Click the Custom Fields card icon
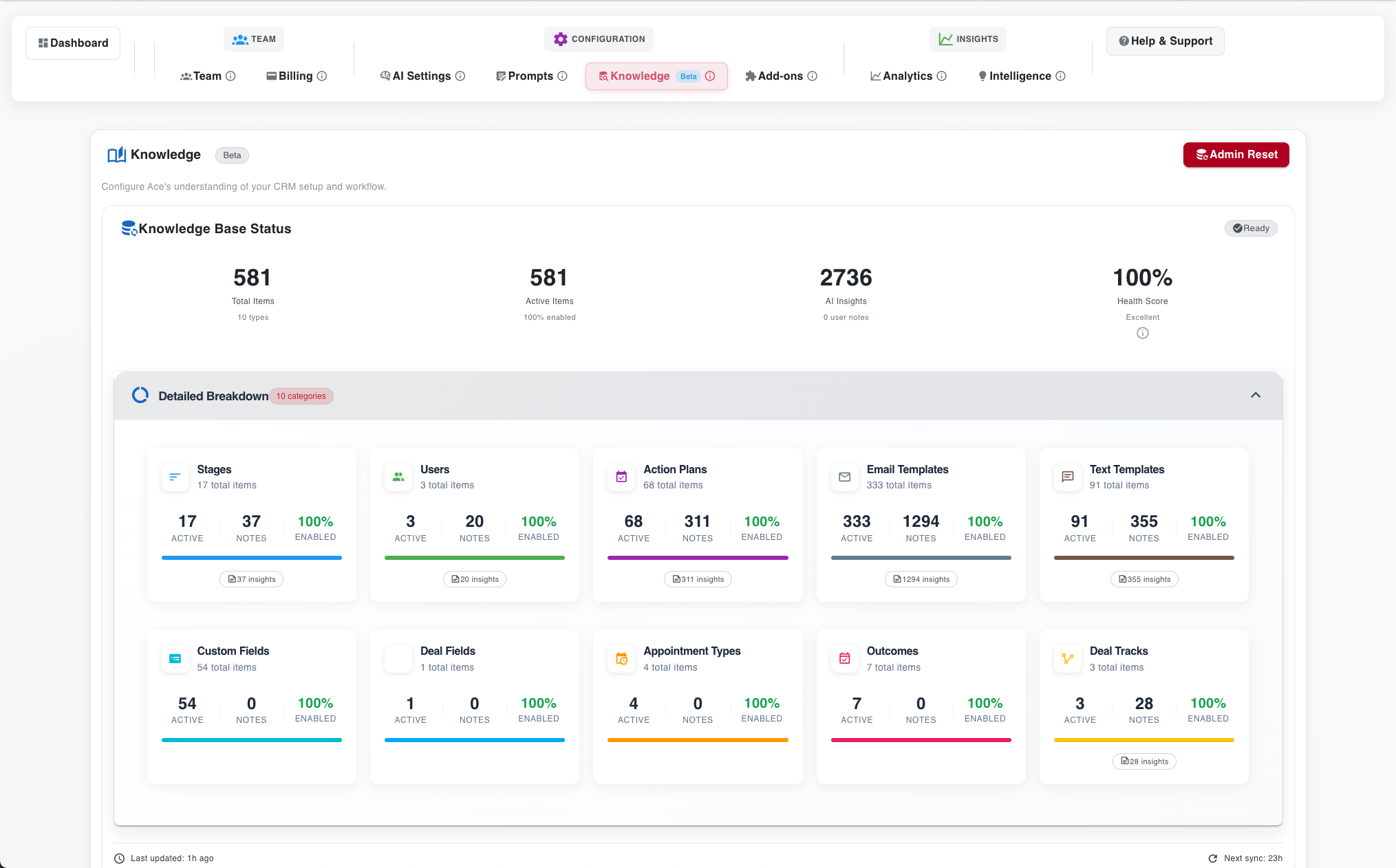 tap(175, 659)
